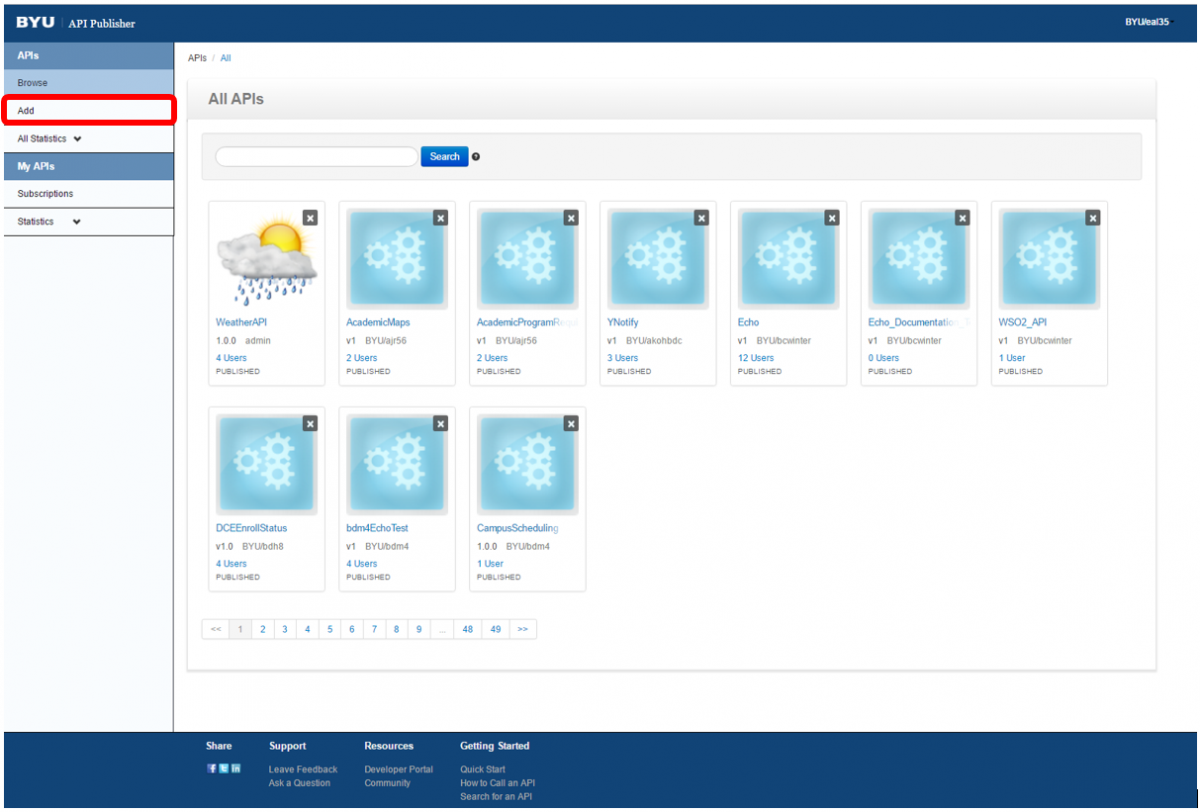The height and width of the screenshot is (812, 1200).
Task: Jump to page 49 in pagination
Action: click(495, 629)
